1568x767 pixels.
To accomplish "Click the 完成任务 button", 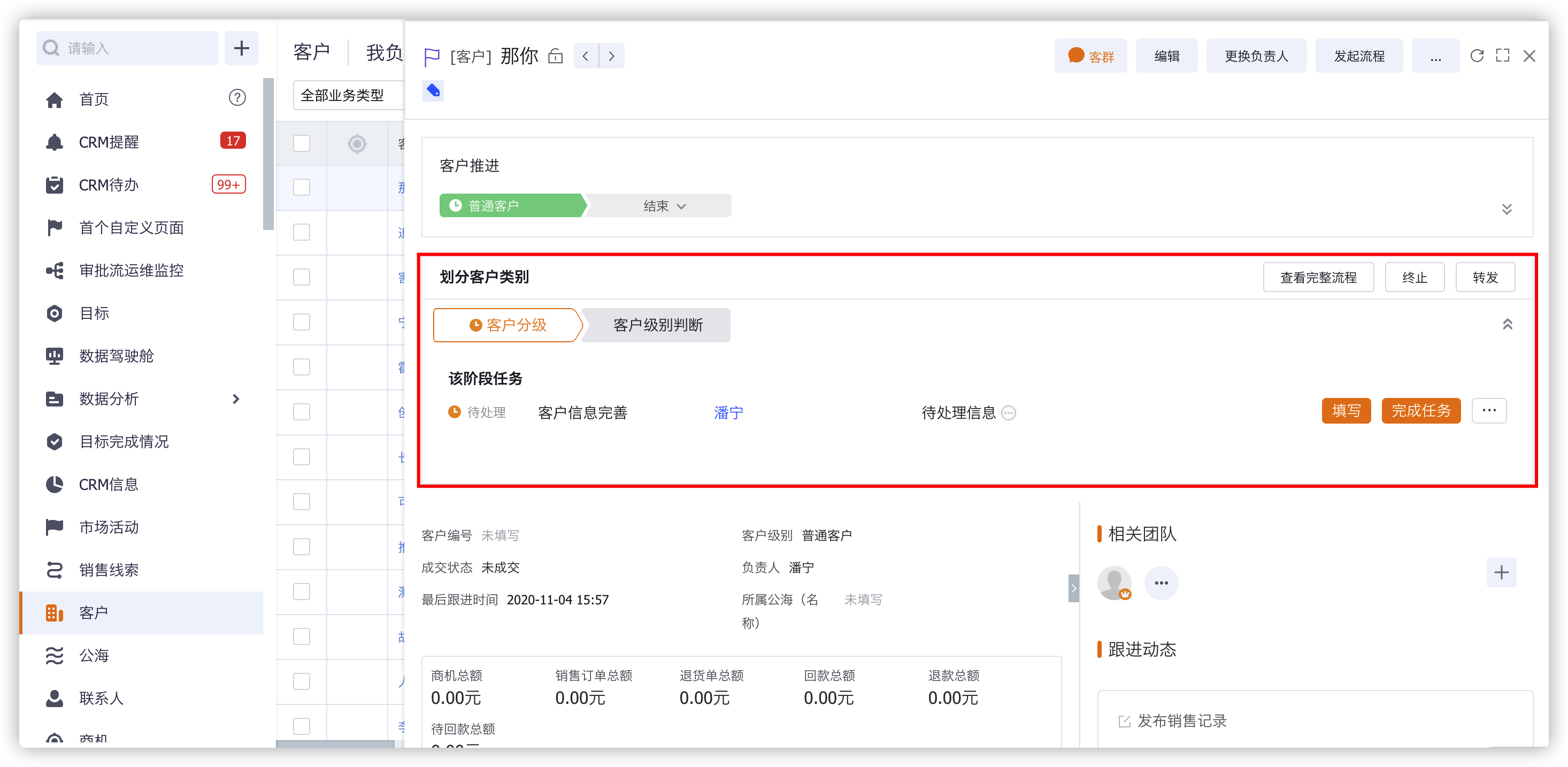I will [1421, 411].
